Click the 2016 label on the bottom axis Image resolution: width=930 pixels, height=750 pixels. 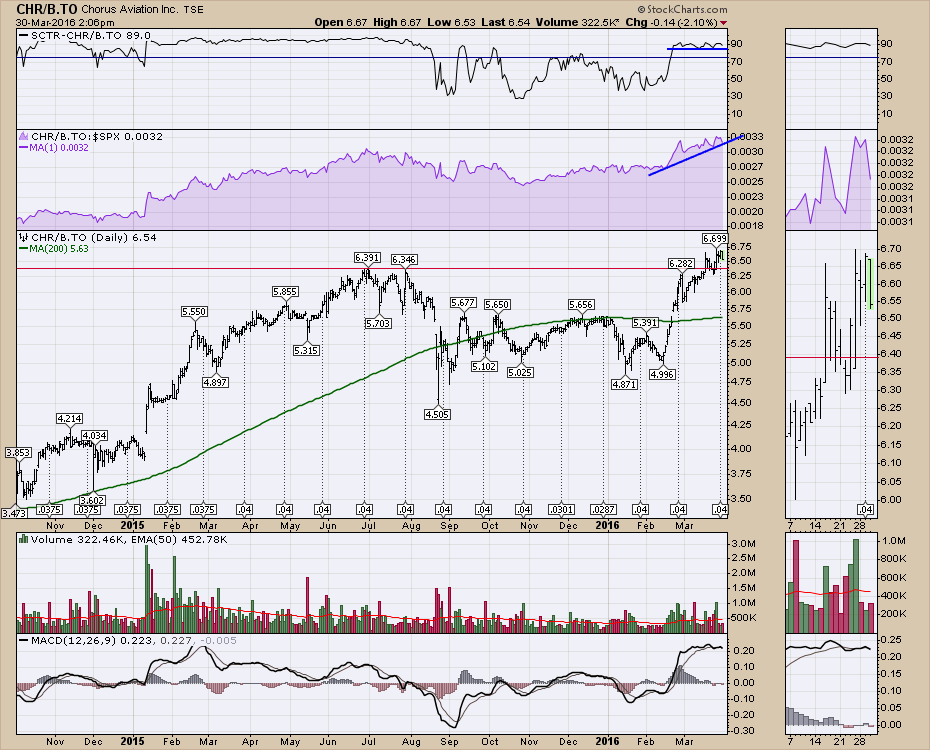coord(607,741)
